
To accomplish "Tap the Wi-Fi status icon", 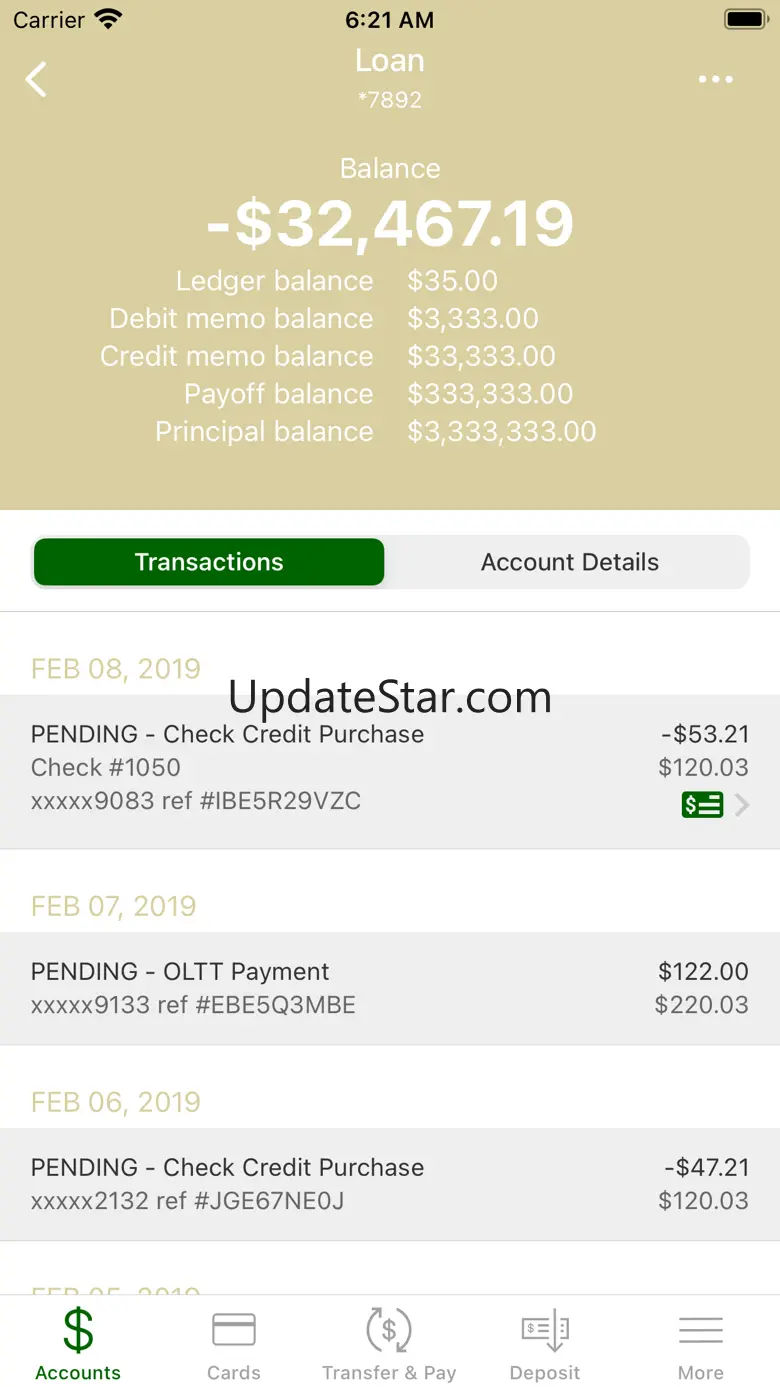I will point(107,19).
